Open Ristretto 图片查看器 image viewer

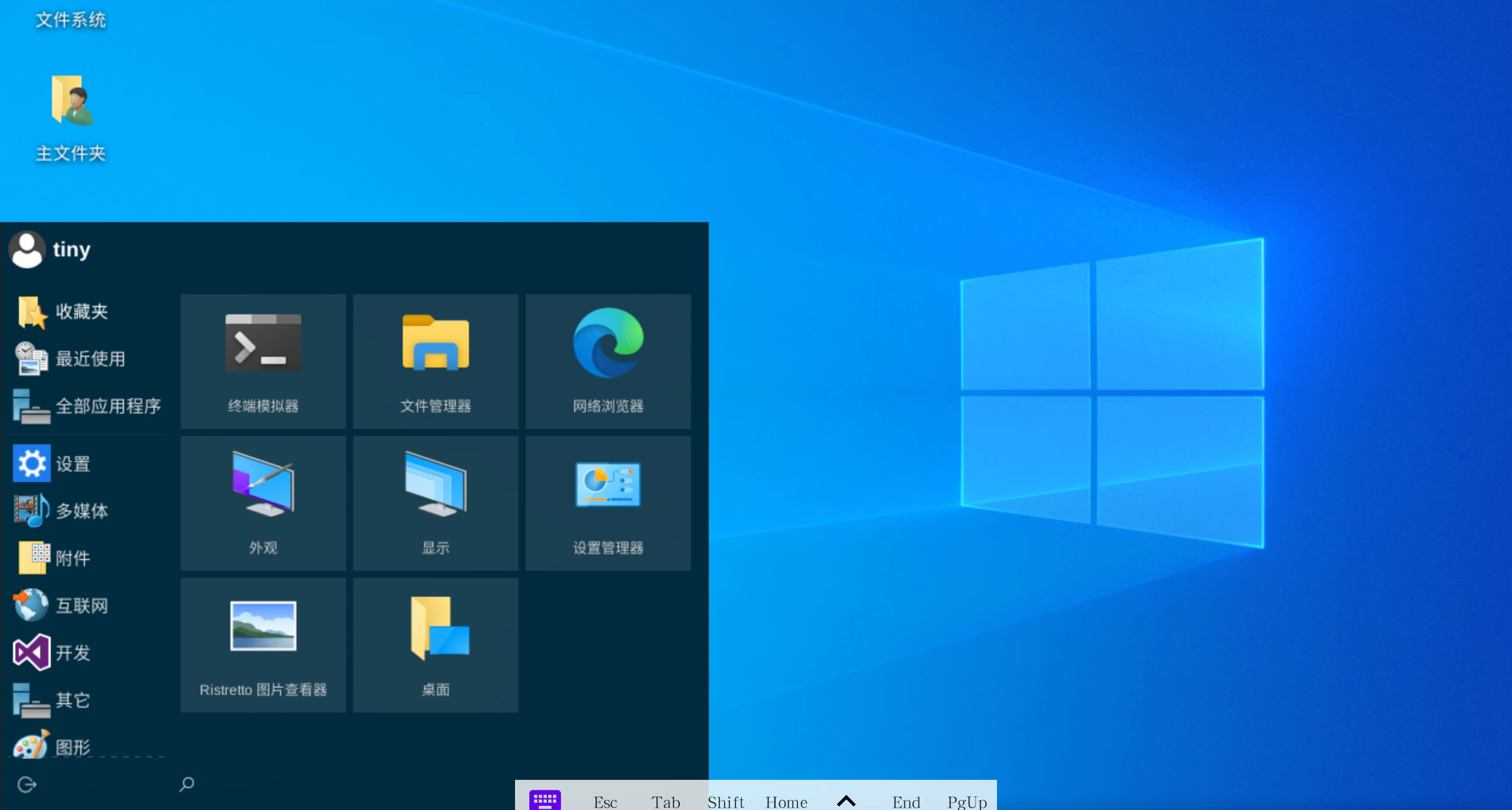tap(263, 645)
